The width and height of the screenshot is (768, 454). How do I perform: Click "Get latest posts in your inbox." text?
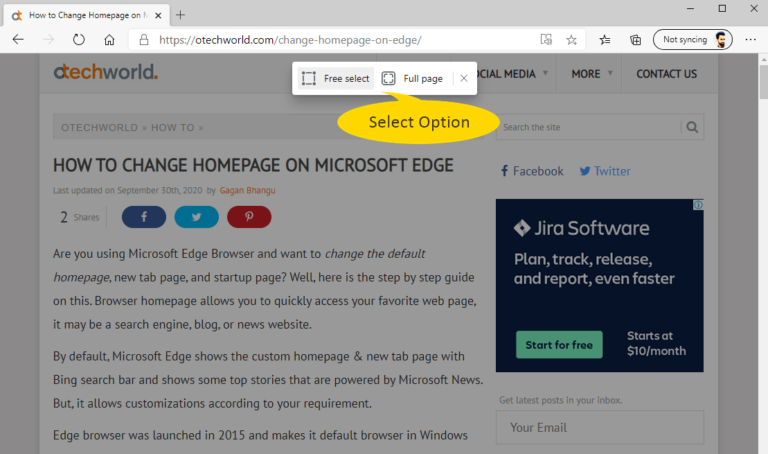tap(561, 400)
